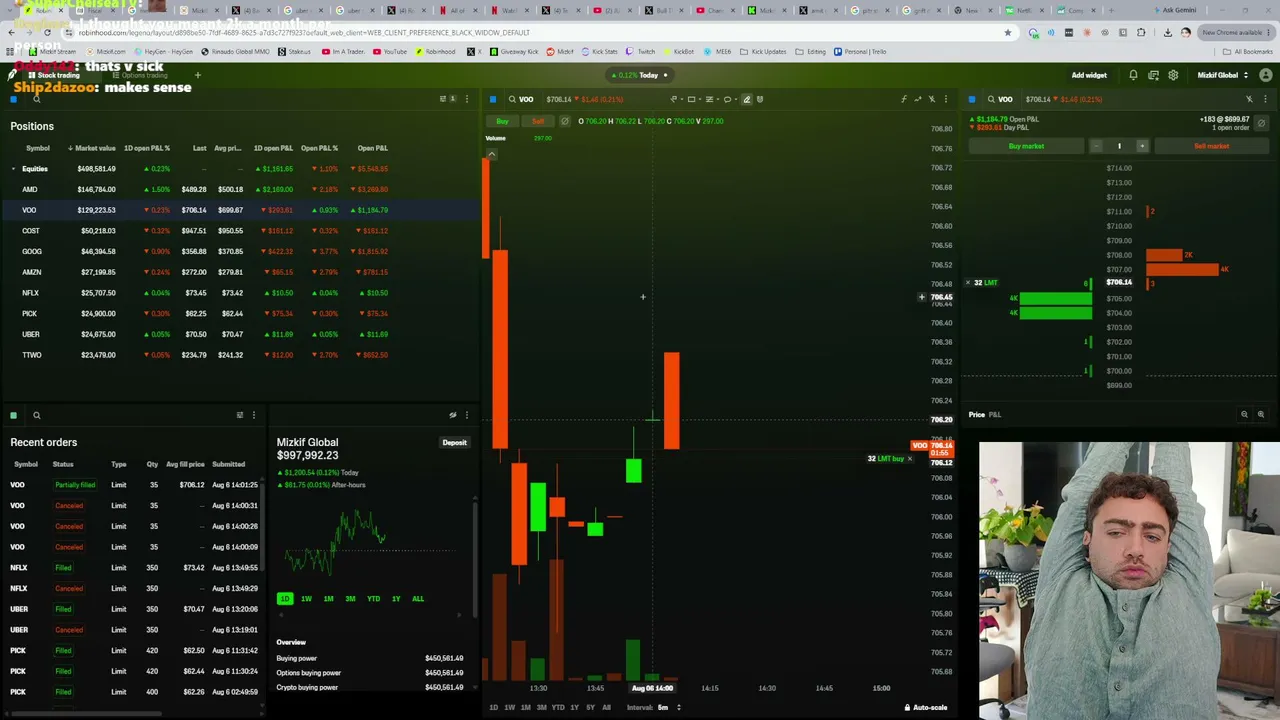Click the chart Sell button

[538, 121]
